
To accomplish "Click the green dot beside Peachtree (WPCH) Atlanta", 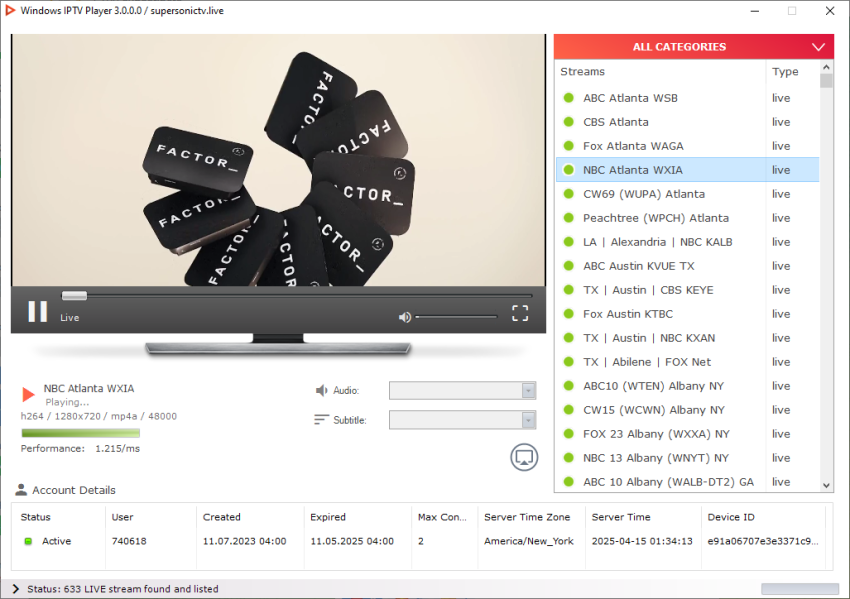I will (569, 218).
